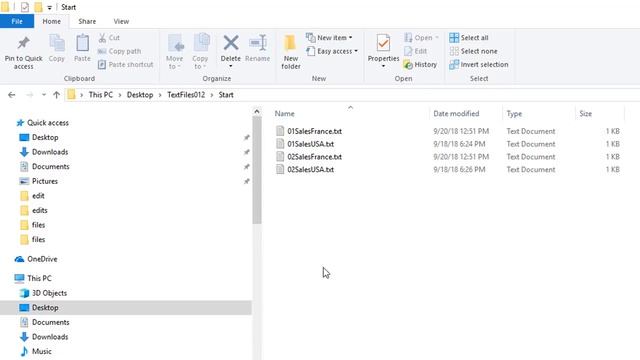Open the Easy access dropdown
640x360 pixels.
(x=332, y=51)
